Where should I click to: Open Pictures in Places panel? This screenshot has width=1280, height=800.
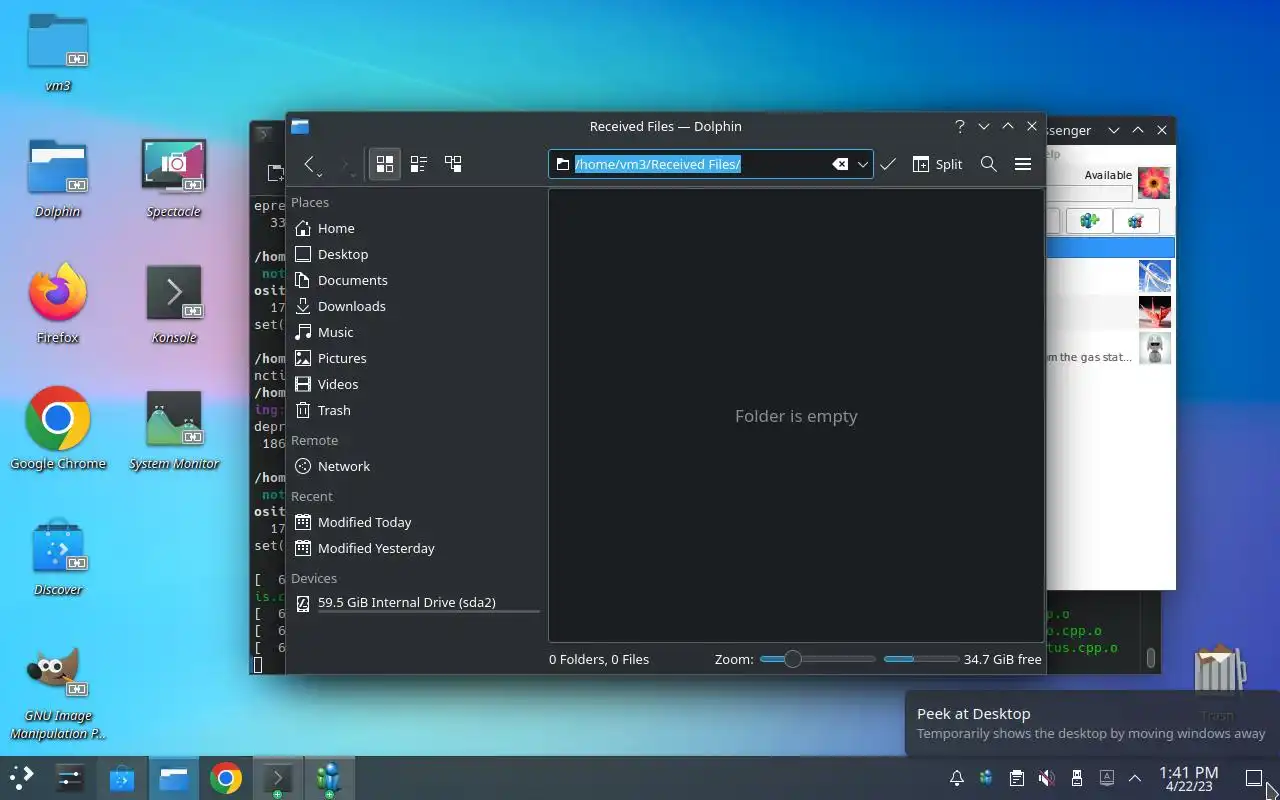pos(416,358)
